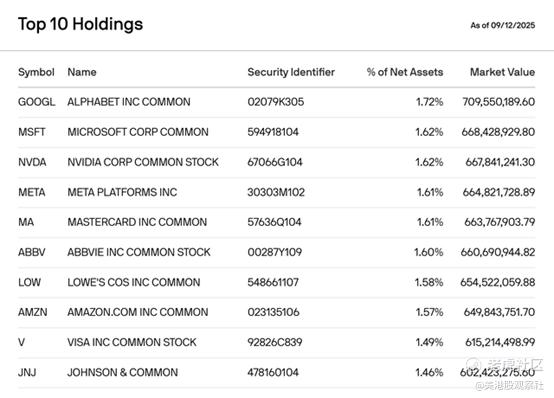Click the Symbol column header
The height and width of the screenshot is (398, 554).
(x=36, y=72)
